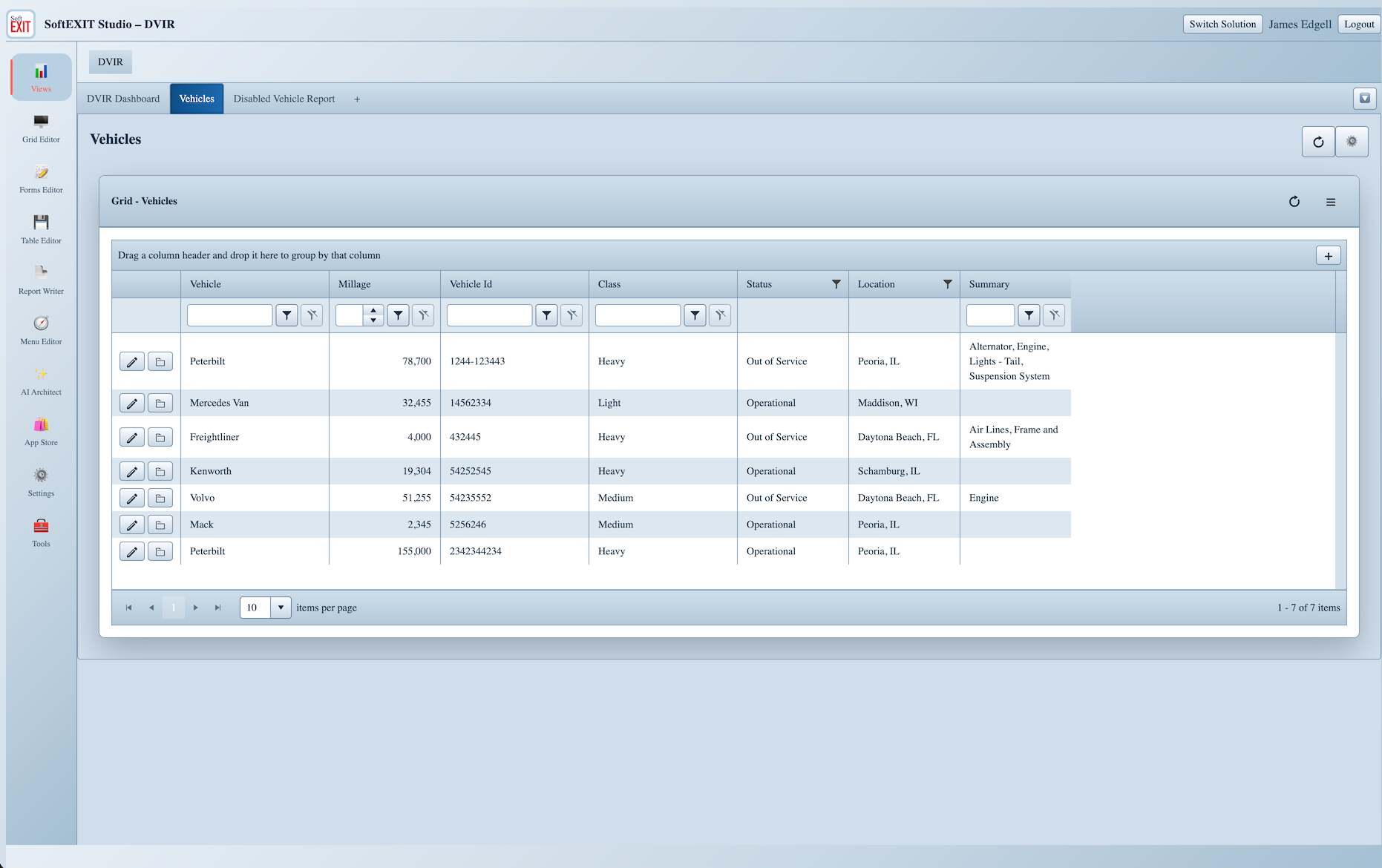This screenshot has height=868, width=1382.
Task: Switch to the DVIR Dashboard tab
Action: coord(123,99)
